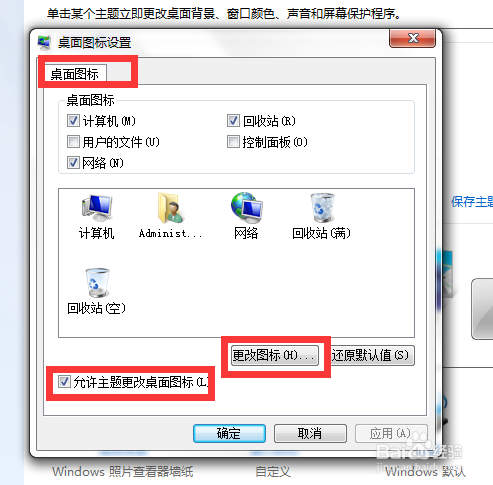This screenshot has height=485, width=493.
Task: Toggle 允许主题更改桌面图标(L) checkbox
Action: click(64, 382)
